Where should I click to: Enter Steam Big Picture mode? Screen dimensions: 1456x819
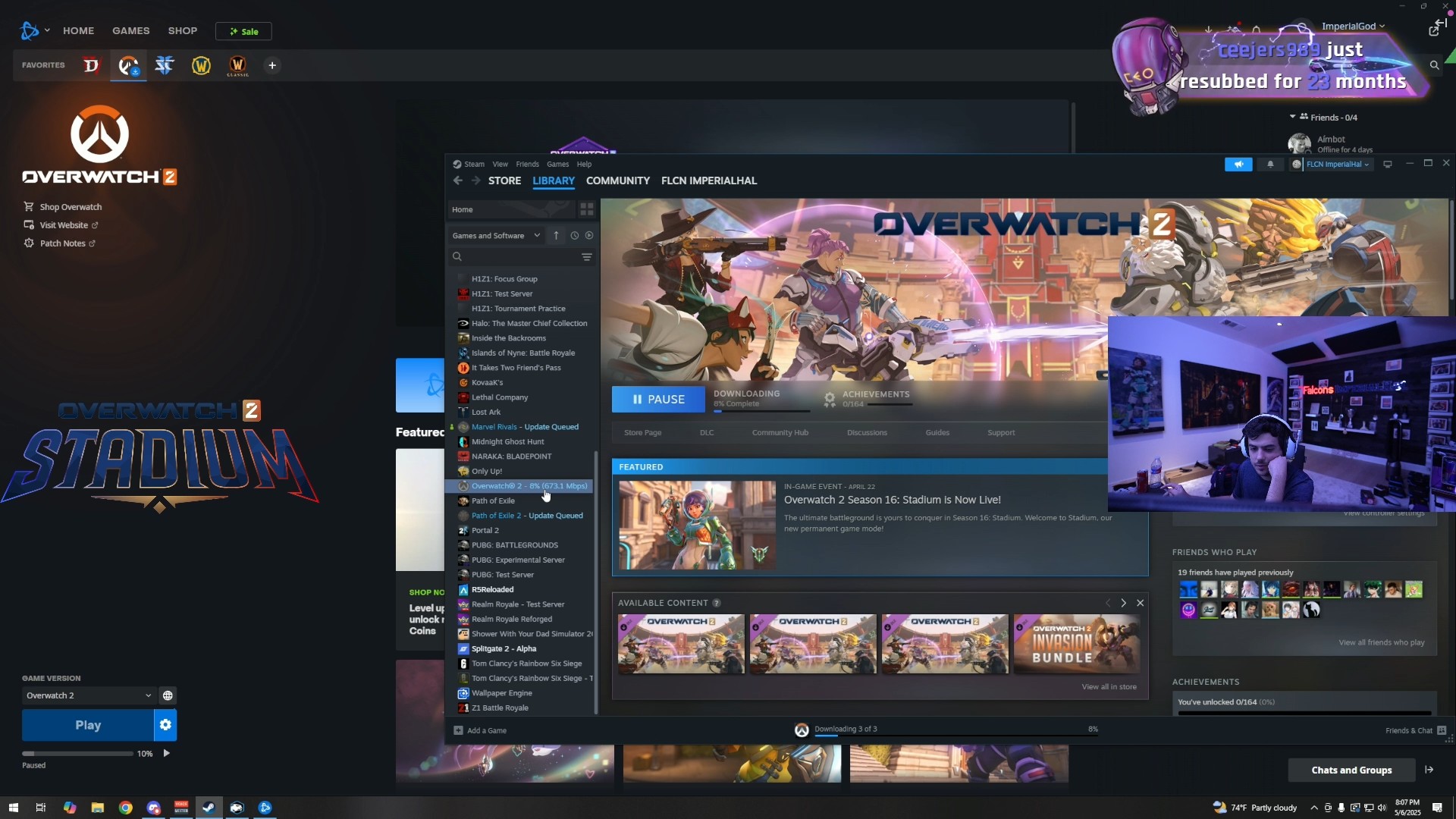(1388, 164)
